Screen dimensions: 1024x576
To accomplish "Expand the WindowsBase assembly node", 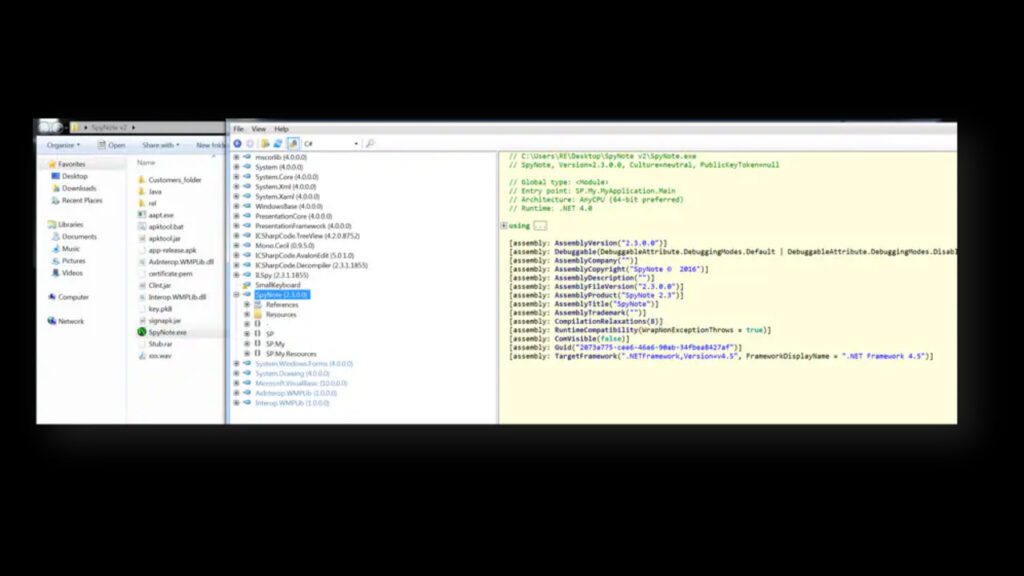I will (x=236, y=206).
